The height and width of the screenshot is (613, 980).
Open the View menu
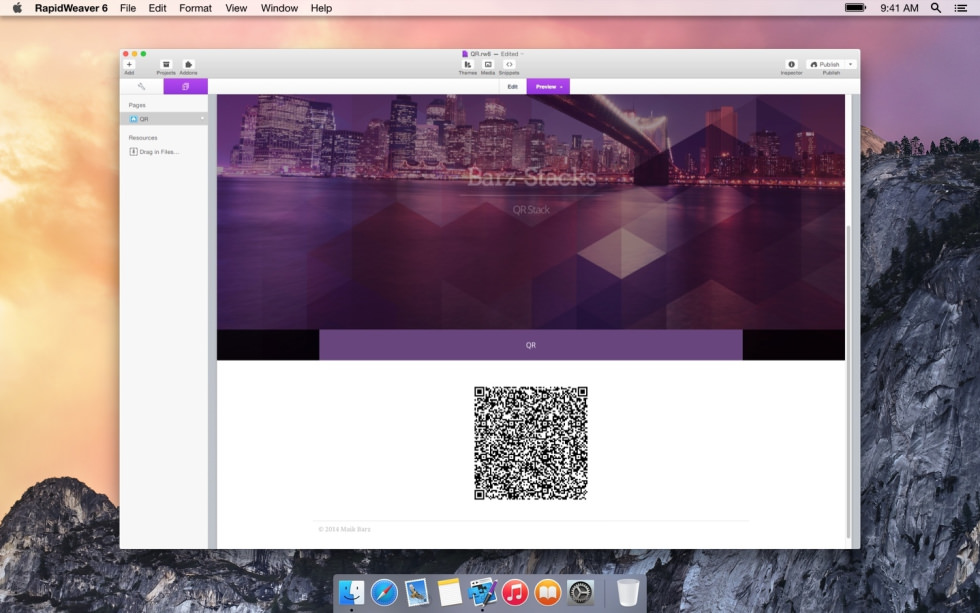236,8
